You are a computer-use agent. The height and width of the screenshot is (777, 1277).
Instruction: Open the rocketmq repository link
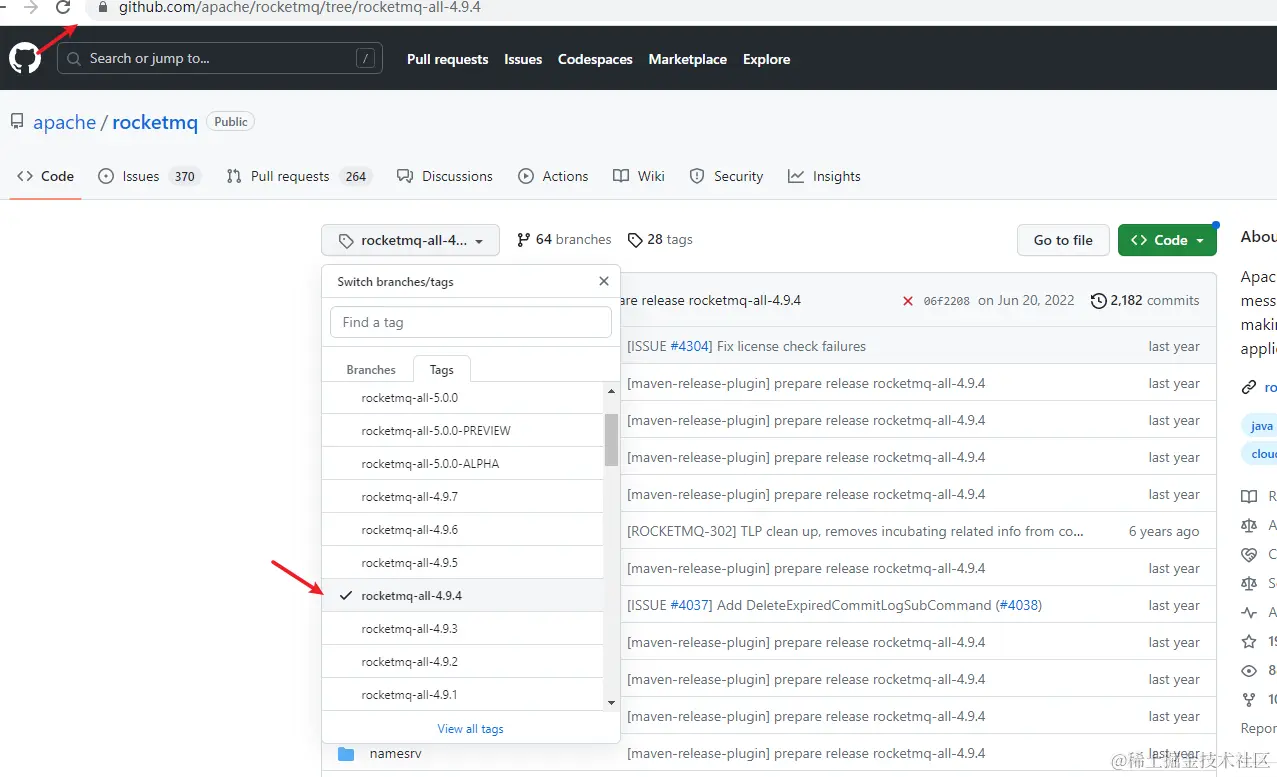(155, 122)
